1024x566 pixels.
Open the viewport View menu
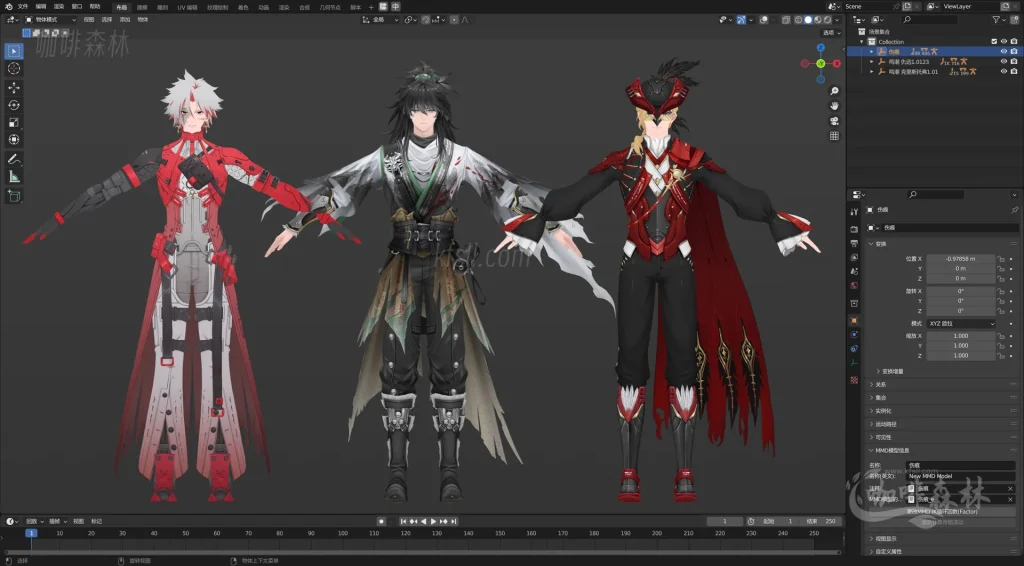89,20
